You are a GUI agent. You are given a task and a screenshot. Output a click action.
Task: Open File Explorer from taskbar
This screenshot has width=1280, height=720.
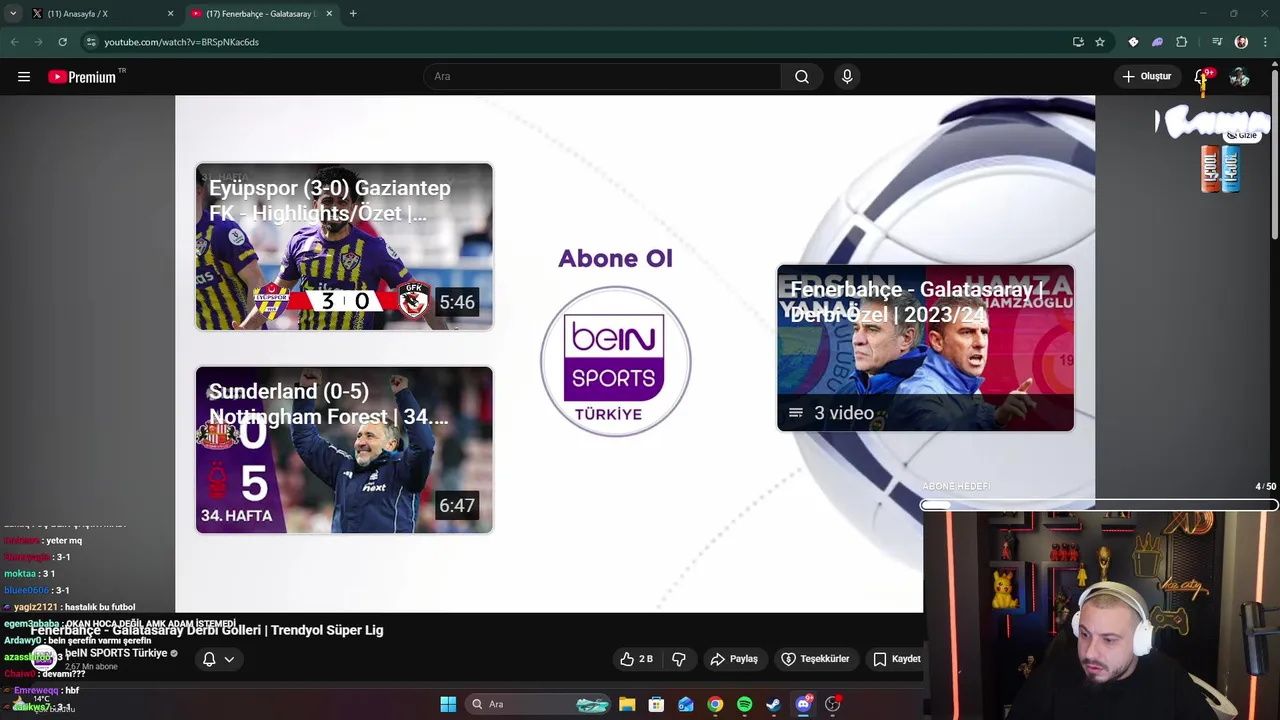(627, 704)
